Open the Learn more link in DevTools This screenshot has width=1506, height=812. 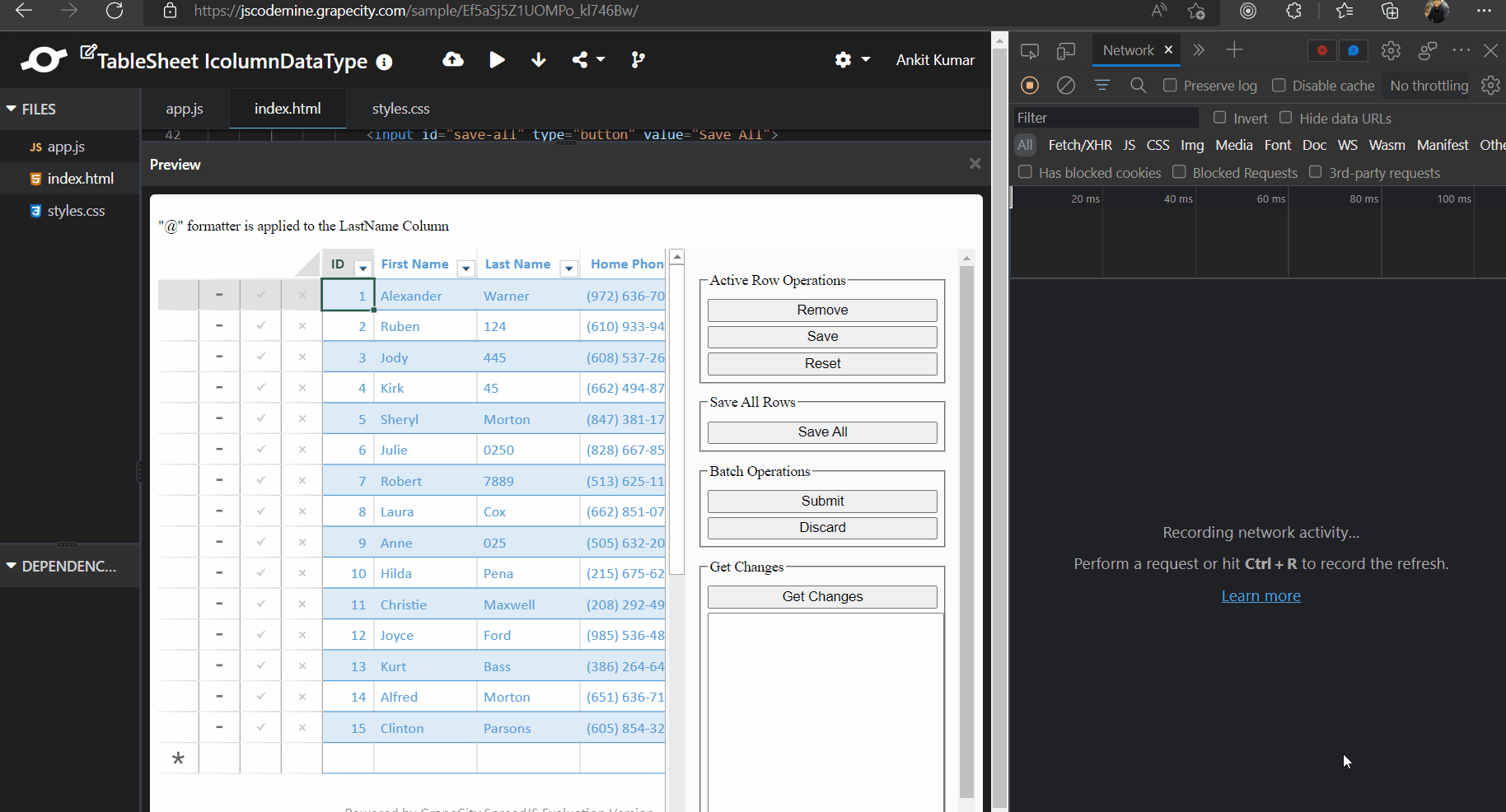[x=1260, y=595]
